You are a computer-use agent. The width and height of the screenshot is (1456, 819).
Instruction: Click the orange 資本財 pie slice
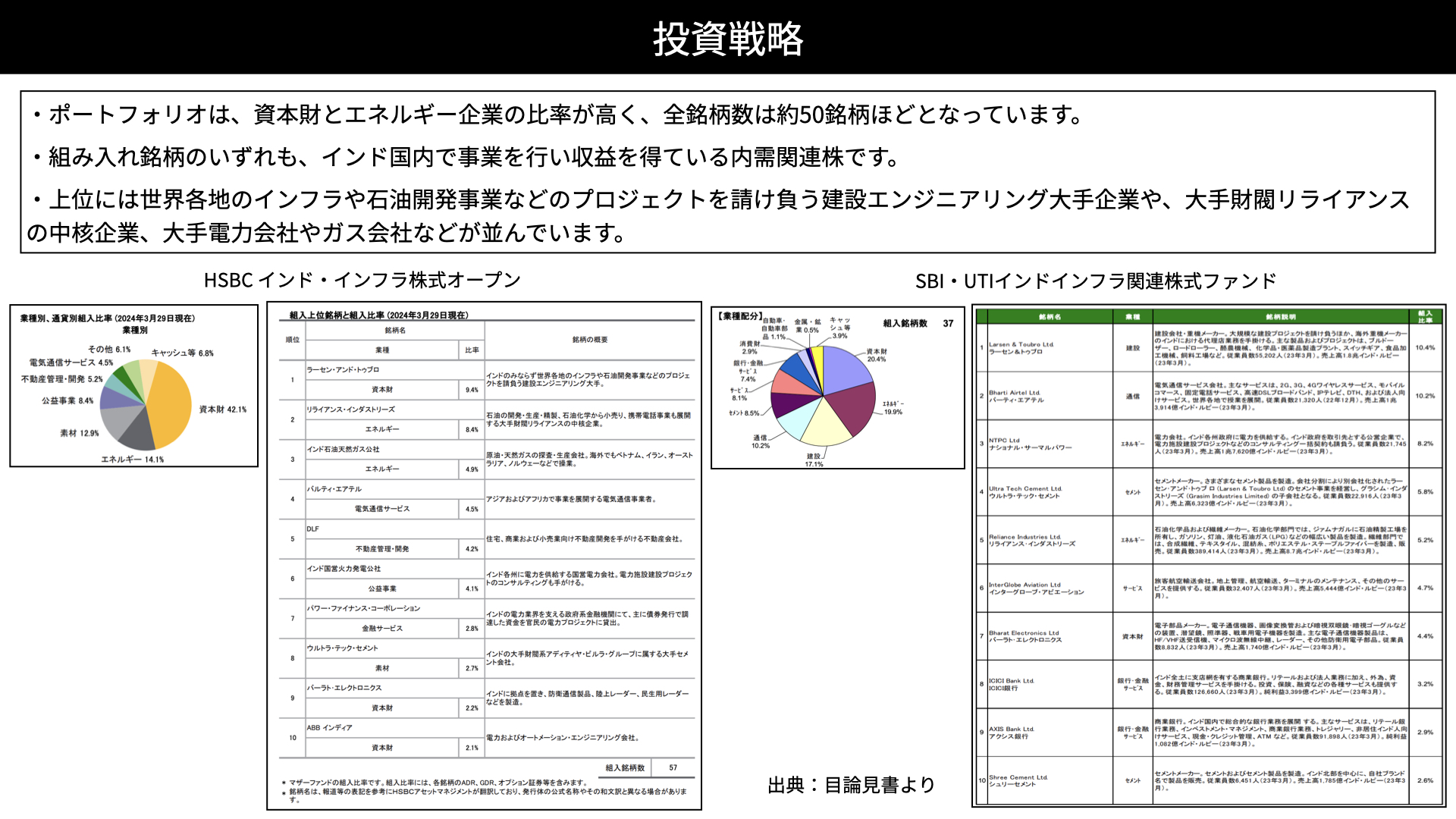click(171, 406)
